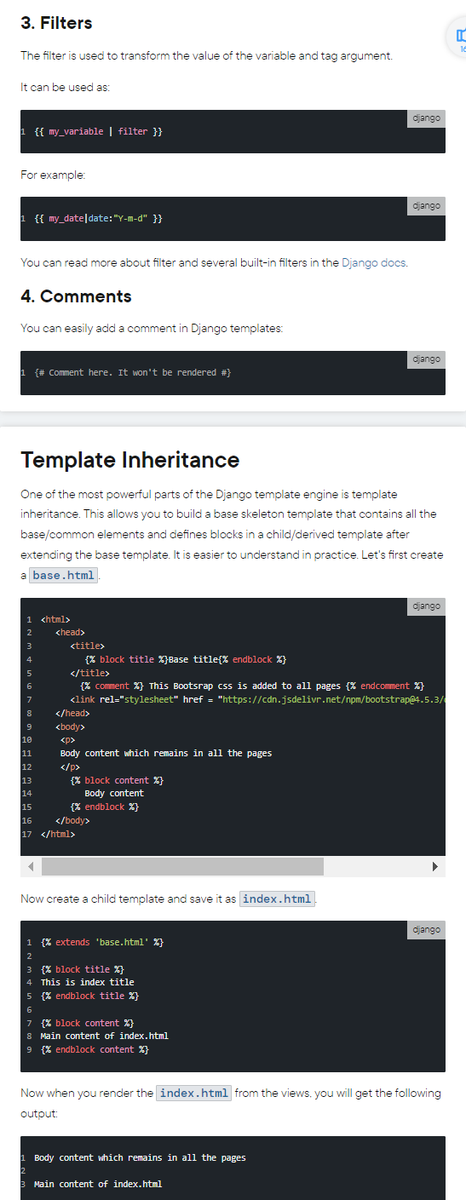Click django label on the <html> code block
The height and width of the screenshot is (1200, 466).
click(427, 607)
